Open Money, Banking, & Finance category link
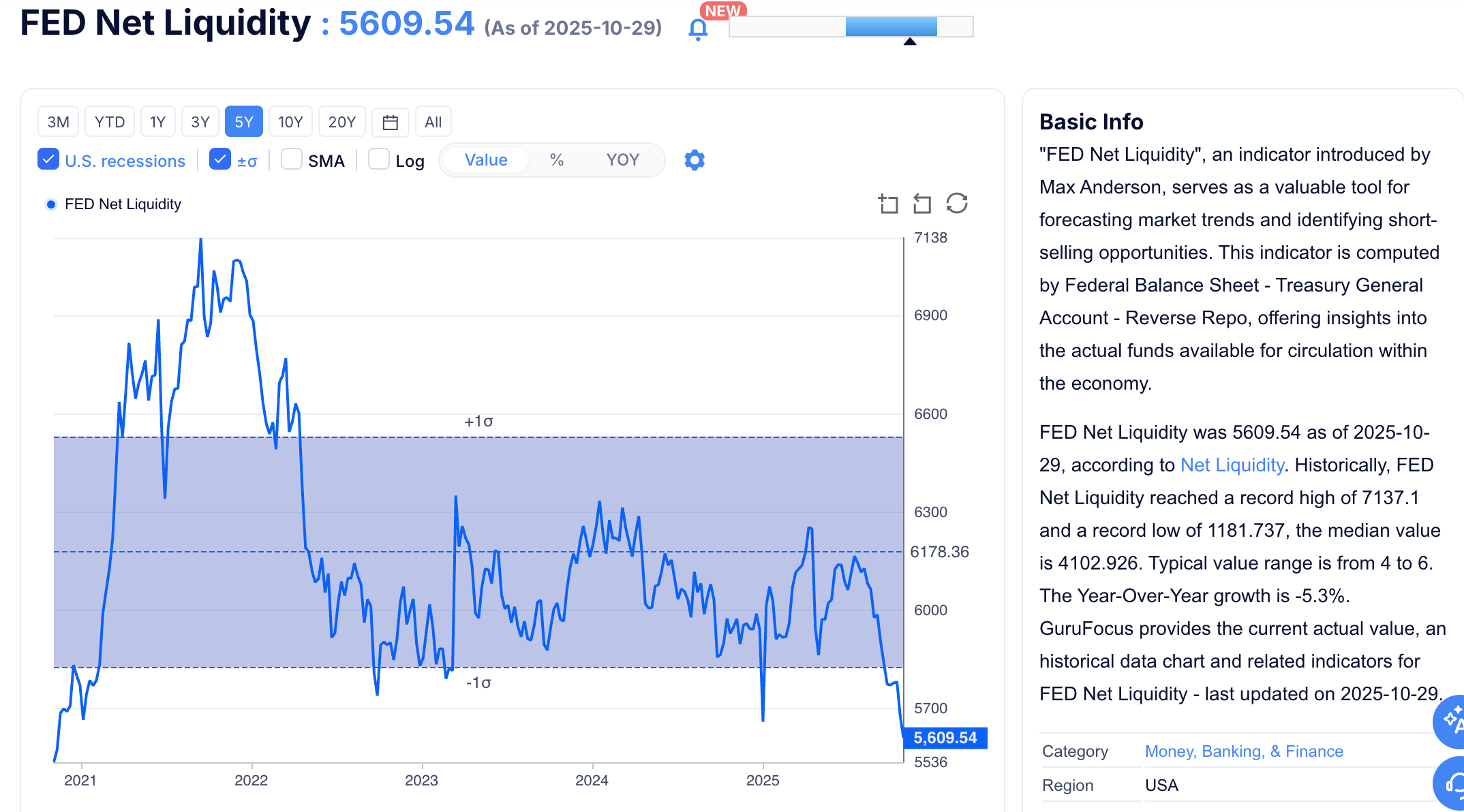The height and width of the screenshot is (812, 1464). [1243, 751]
